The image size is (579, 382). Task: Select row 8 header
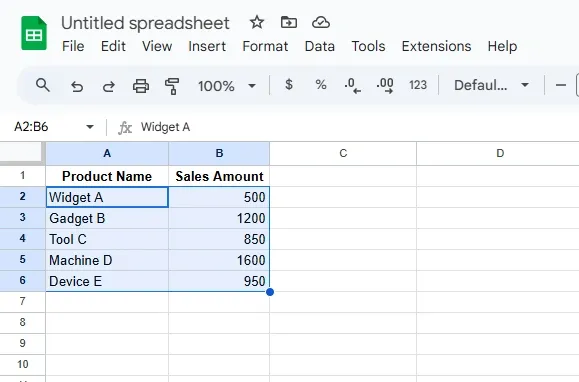[x=23, y=323]
